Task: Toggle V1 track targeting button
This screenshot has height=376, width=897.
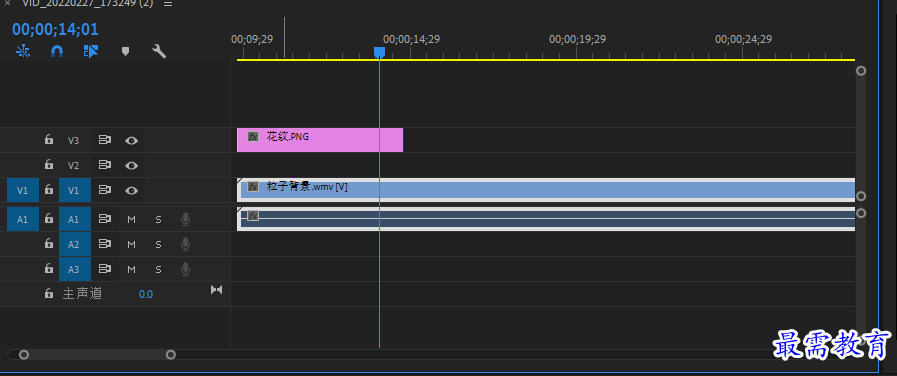Action: 74,190
